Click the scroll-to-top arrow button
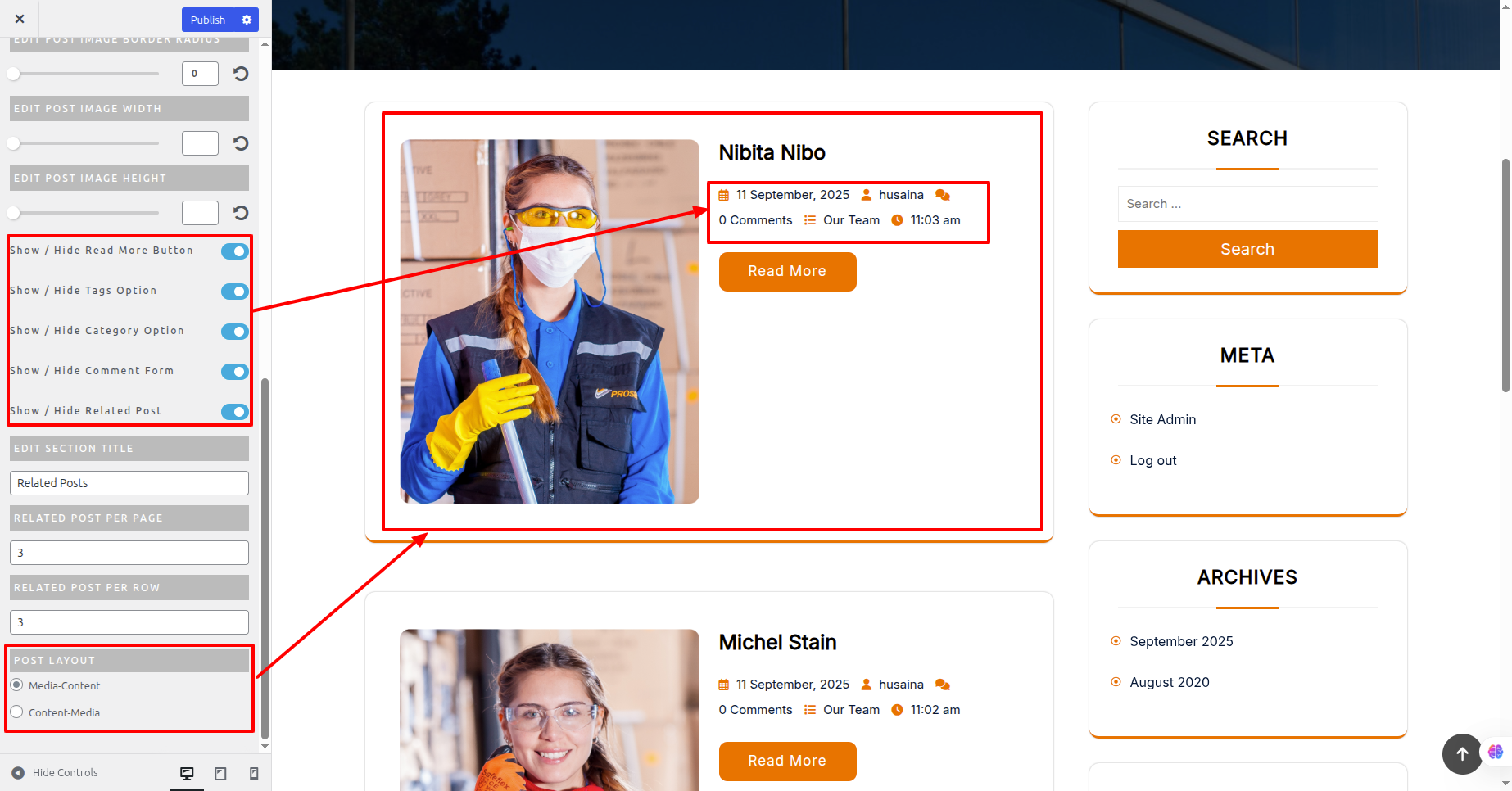 pyautogui.click(x=1462, y=754)
